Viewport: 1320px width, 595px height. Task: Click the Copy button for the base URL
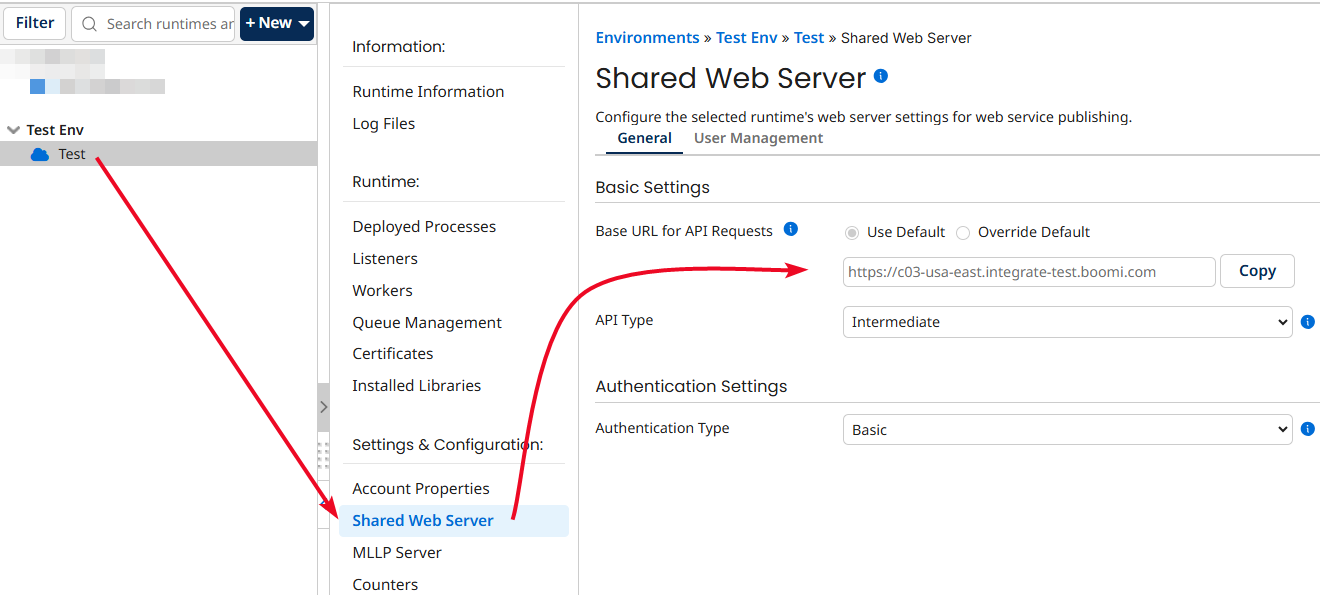1257,270
